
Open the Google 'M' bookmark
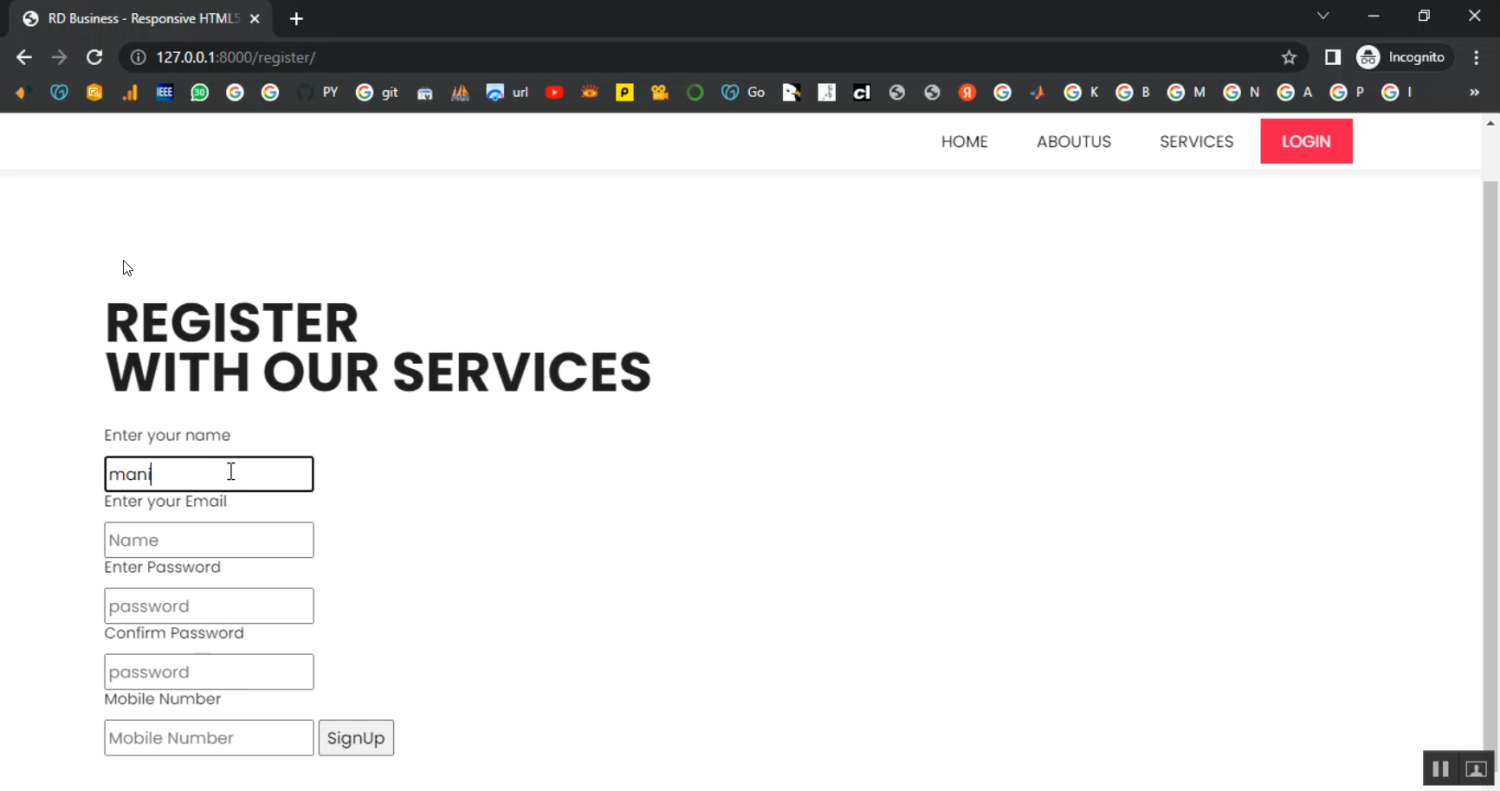pyautogui.click(x=1186, y=92)
